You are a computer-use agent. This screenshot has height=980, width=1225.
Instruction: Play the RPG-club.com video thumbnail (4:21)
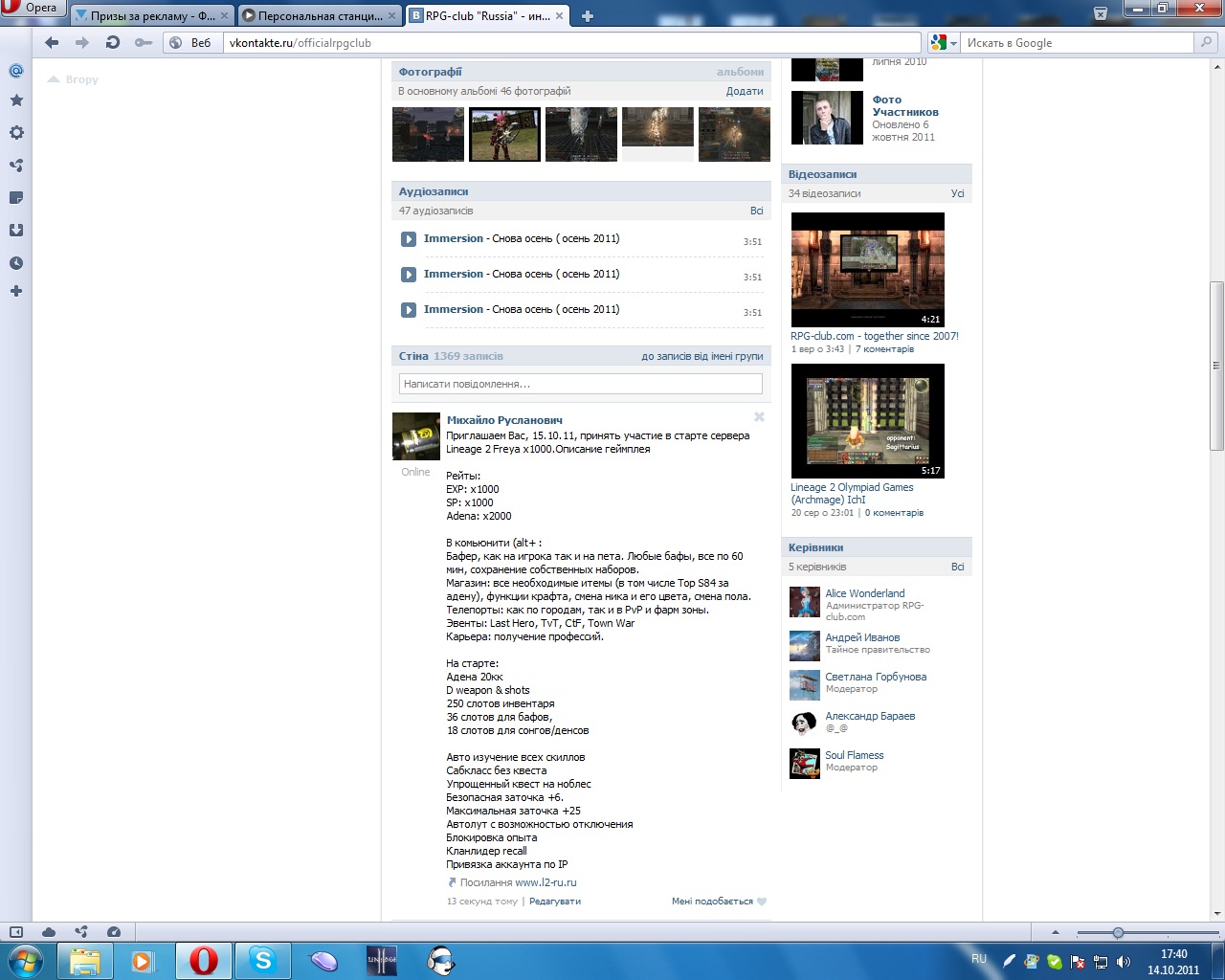pos(868,270)
